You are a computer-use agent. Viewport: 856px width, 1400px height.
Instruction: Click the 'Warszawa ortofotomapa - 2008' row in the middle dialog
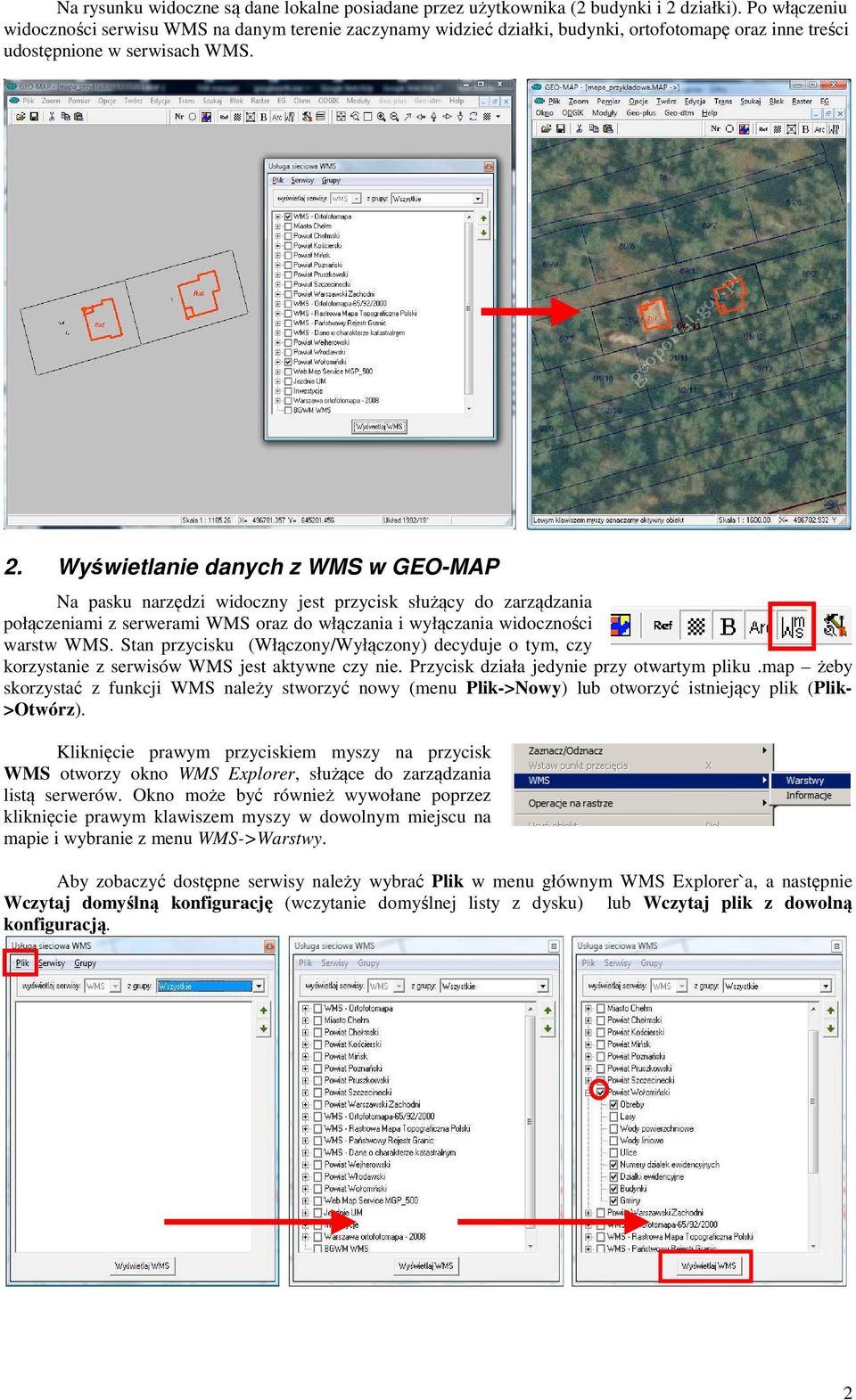(375, 1237)
